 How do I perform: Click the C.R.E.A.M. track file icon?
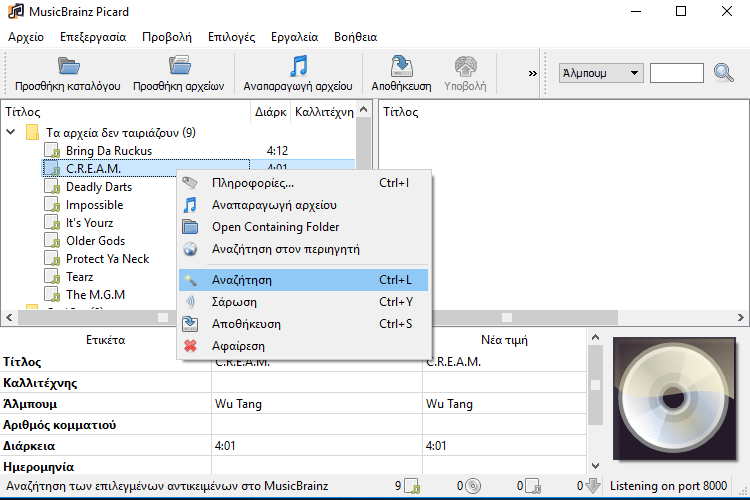click(52, 168)
